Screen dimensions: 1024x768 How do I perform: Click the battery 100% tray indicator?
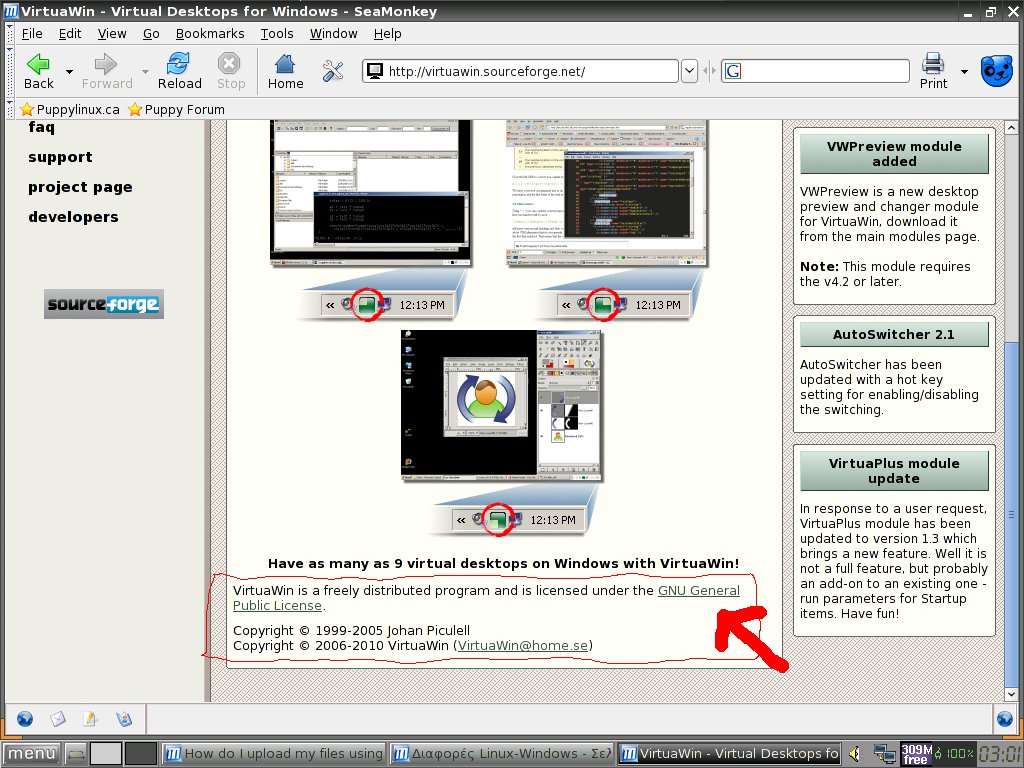coord(953,754)
